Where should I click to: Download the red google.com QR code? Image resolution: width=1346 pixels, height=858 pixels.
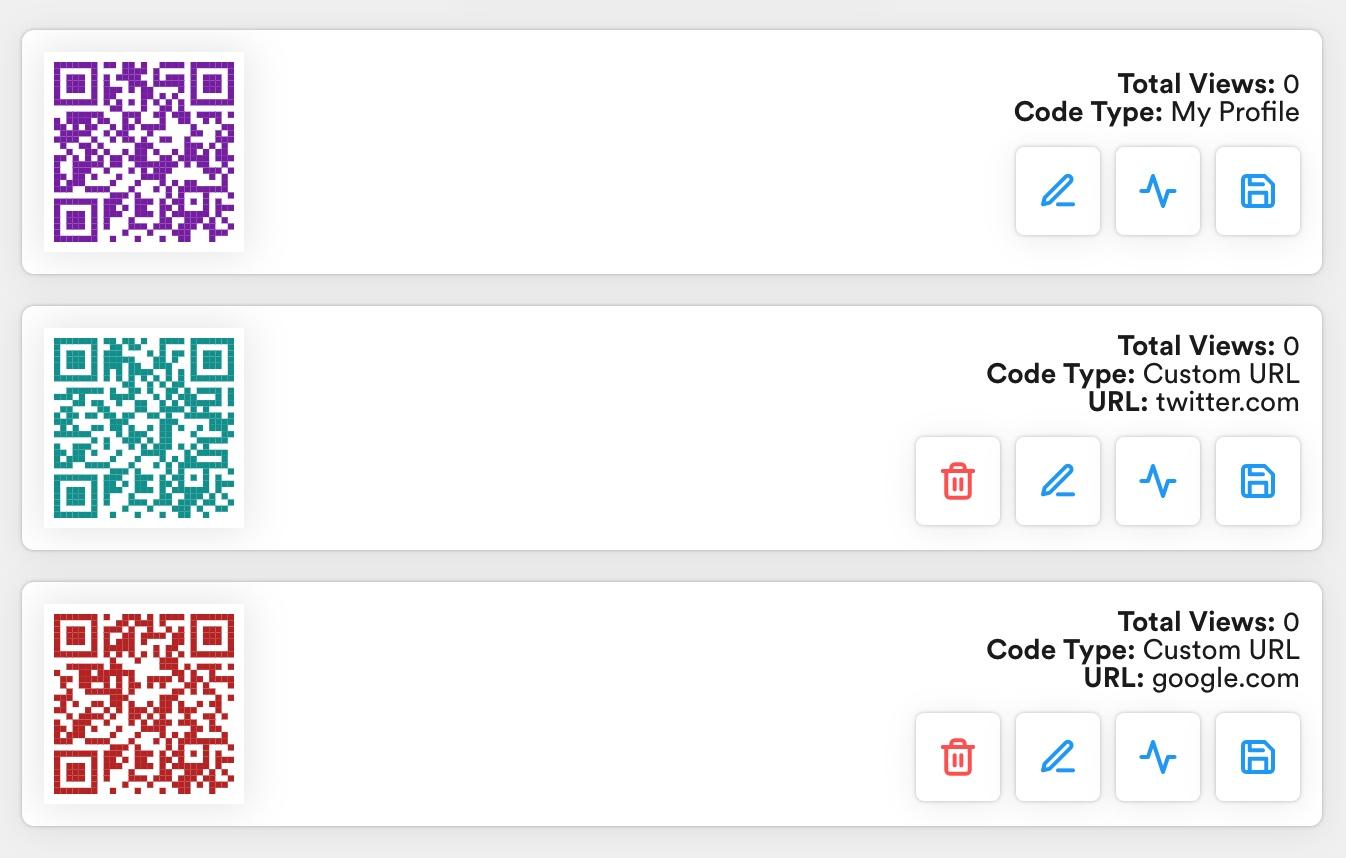point(1257,757)
